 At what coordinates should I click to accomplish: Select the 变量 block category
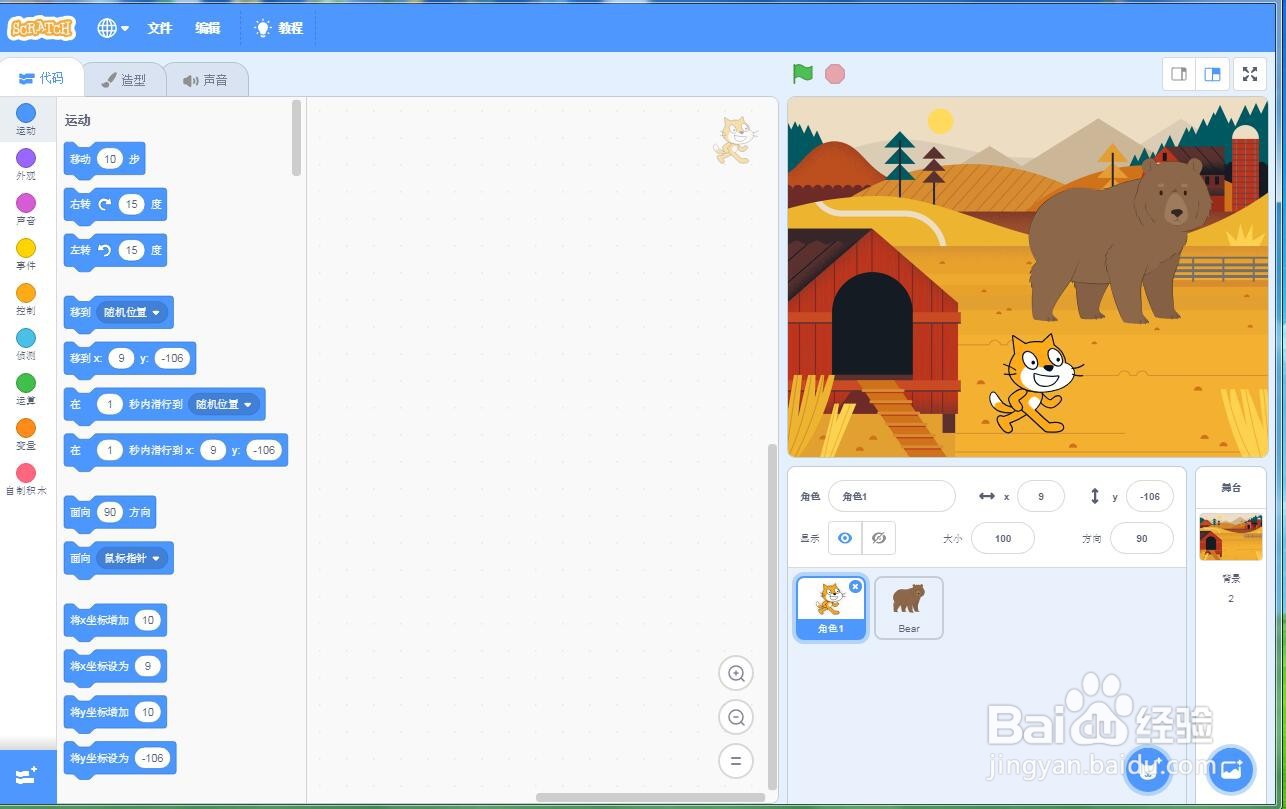[26, 434]
